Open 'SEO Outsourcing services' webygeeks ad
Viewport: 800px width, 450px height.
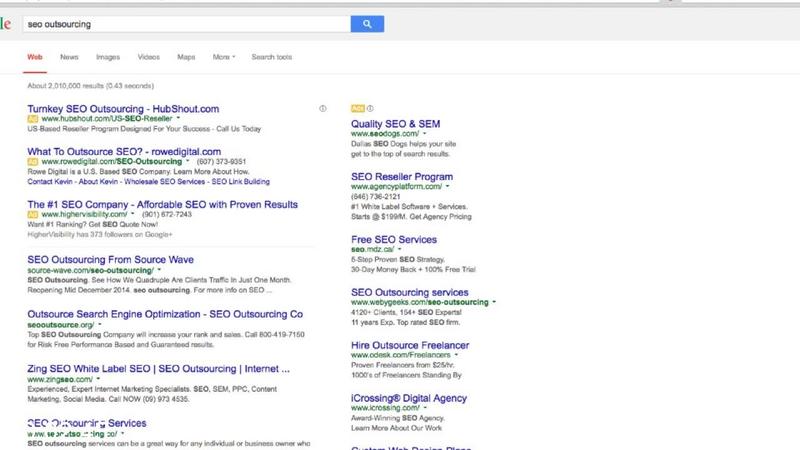[409, 292]
